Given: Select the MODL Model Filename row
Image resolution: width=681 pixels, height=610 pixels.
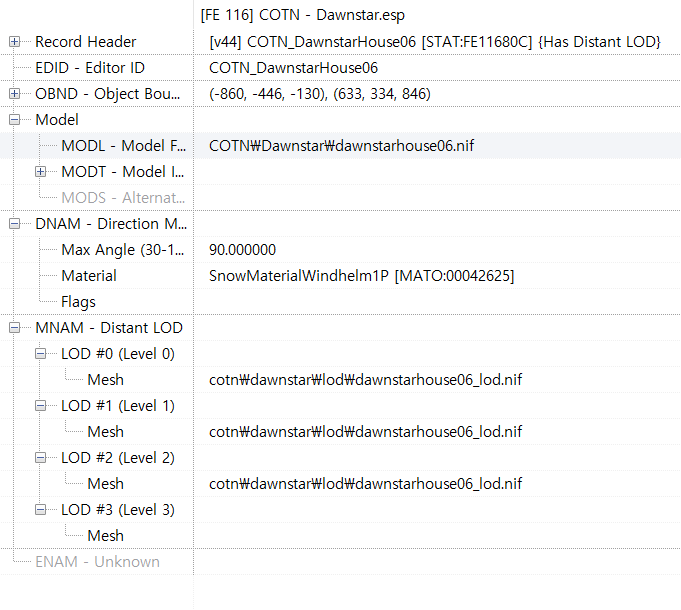Looking at the screenshot, I should pos(122,146).
